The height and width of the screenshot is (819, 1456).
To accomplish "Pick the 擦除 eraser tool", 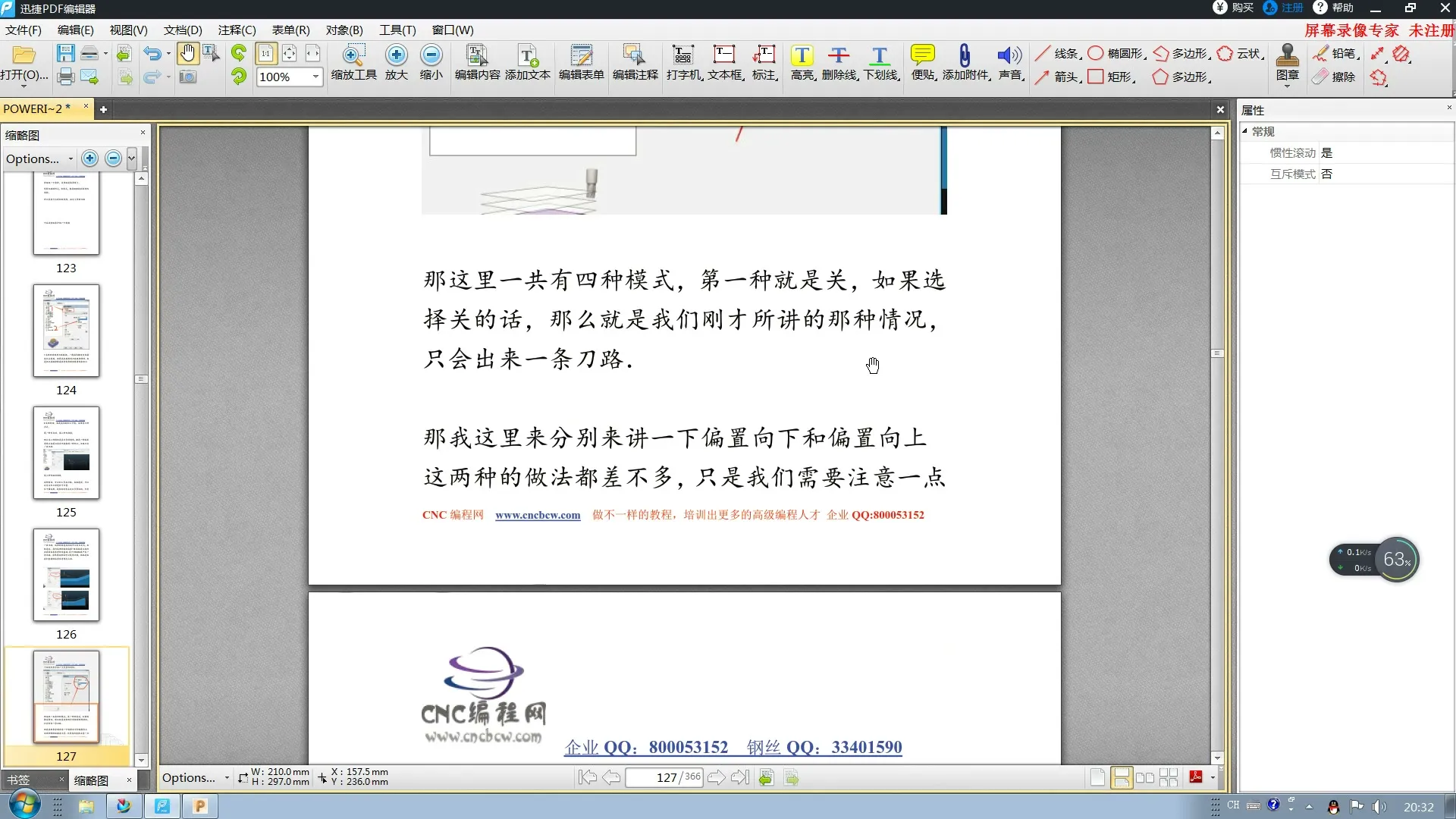I will 1335,77.
